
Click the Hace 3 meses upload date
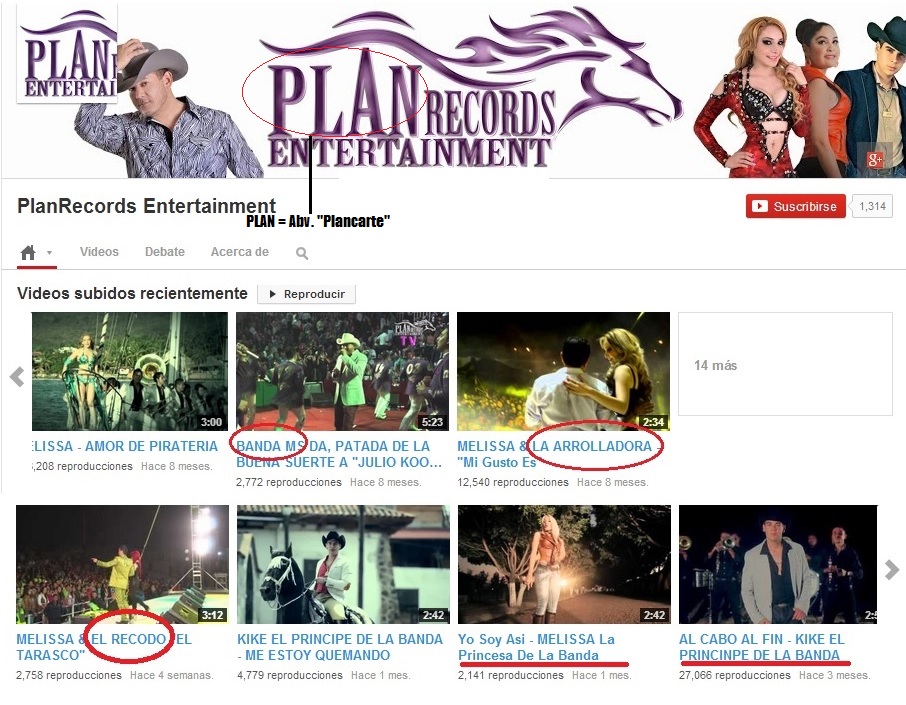tap(834, 675)
